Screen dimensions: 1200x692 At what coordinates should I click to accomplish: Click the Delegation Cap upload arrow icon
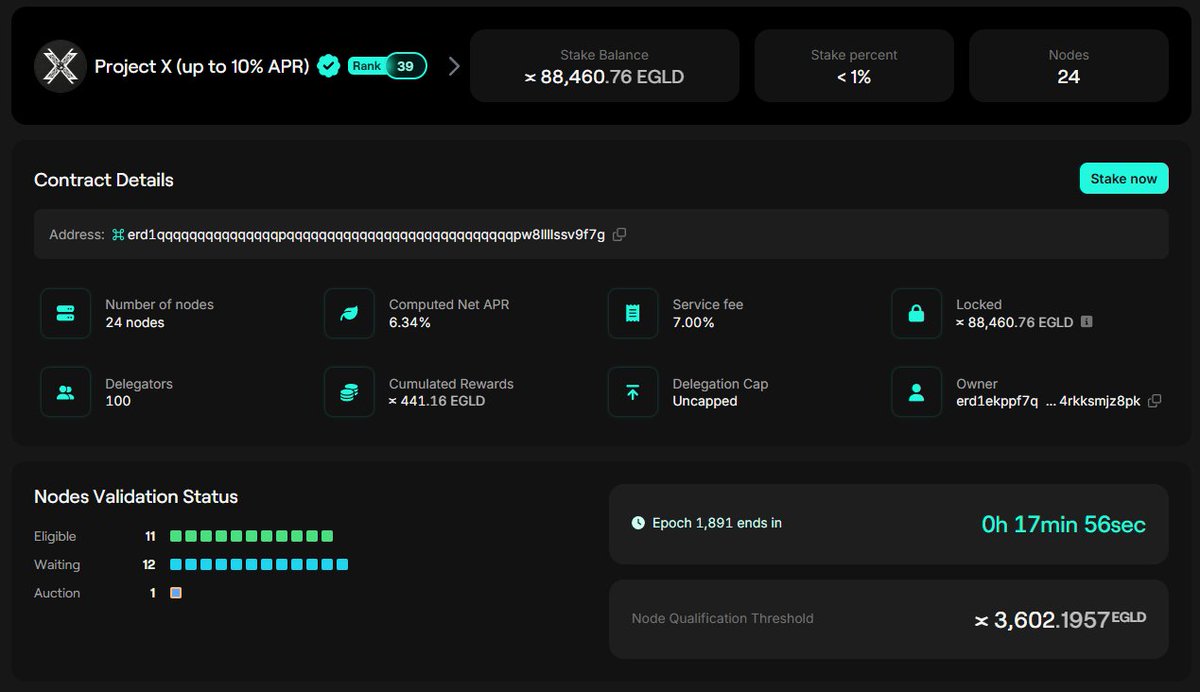coord(632,392)
